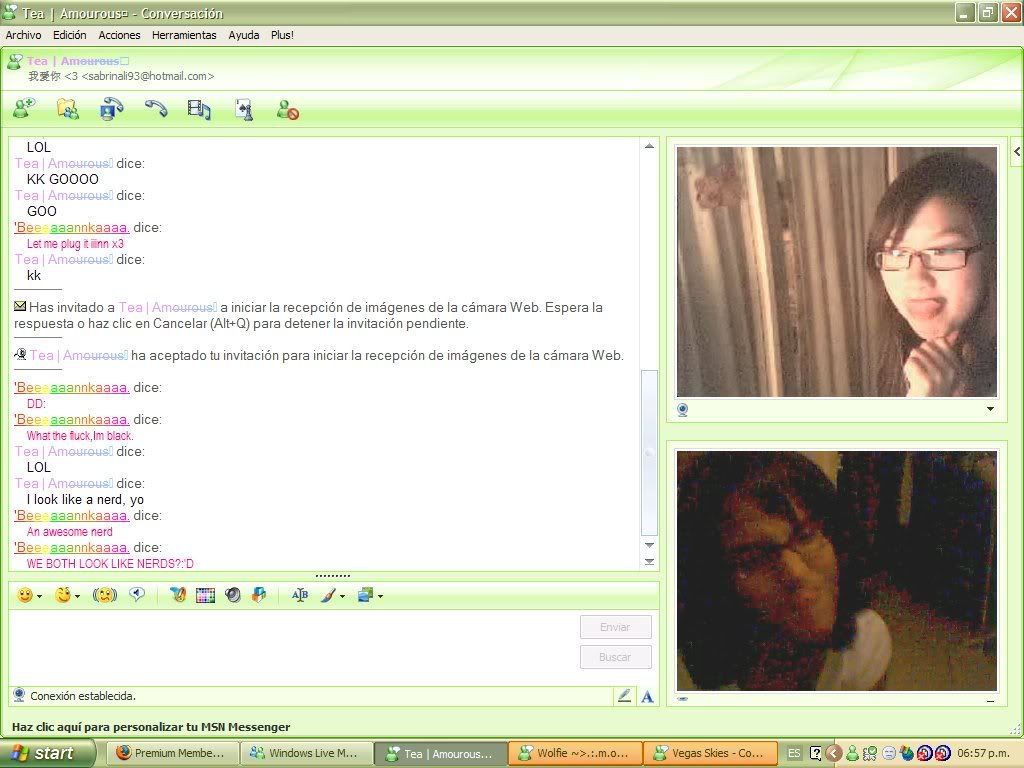Open the webcam options dropdown under upper video
This screenshot has height=768, width=1024.
pos(990,409)
